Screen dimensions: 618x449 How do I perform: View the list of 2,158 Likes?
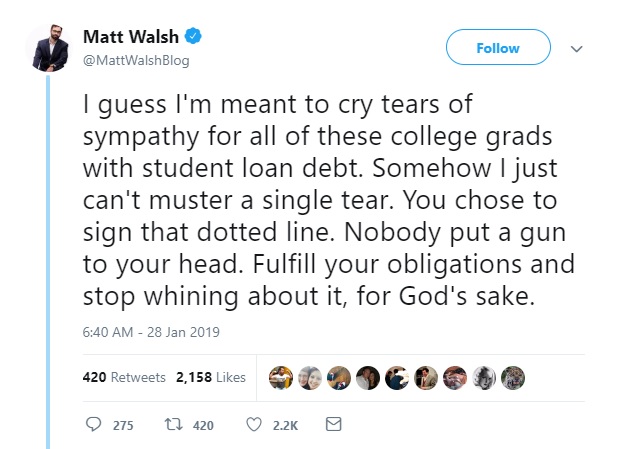click(211, 377)
